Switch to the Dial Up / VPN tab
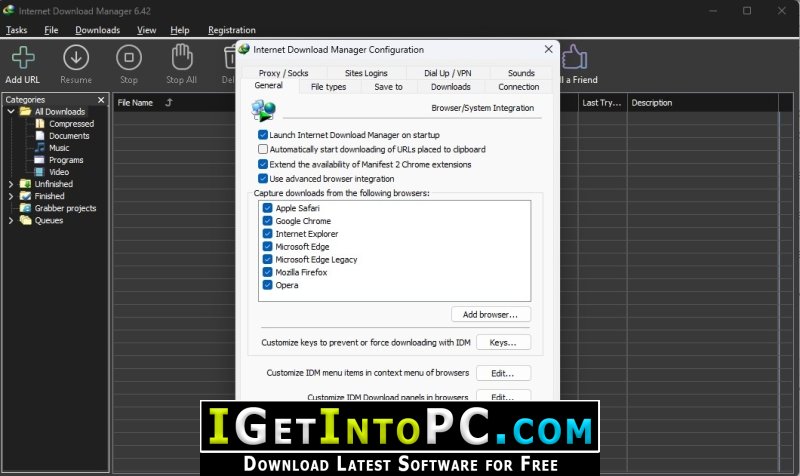 [x=447, y=73]
